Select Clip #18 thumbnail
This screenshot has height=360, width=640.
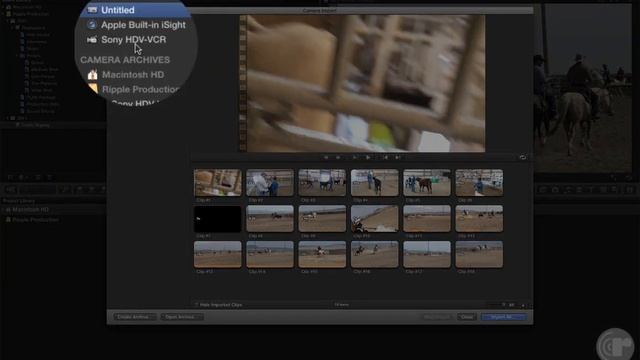[x=479, y=254]
